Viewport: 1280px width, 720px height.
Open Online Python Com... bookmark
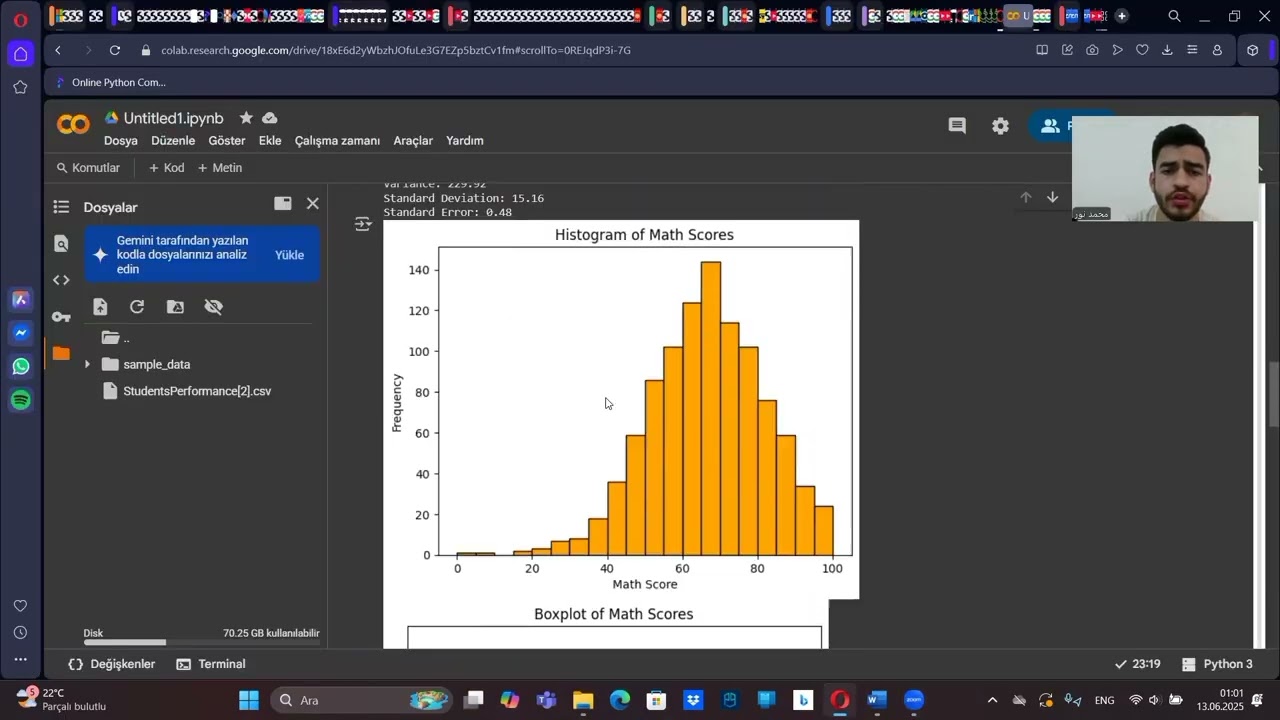pyautogui.click(x=110, y=82)
